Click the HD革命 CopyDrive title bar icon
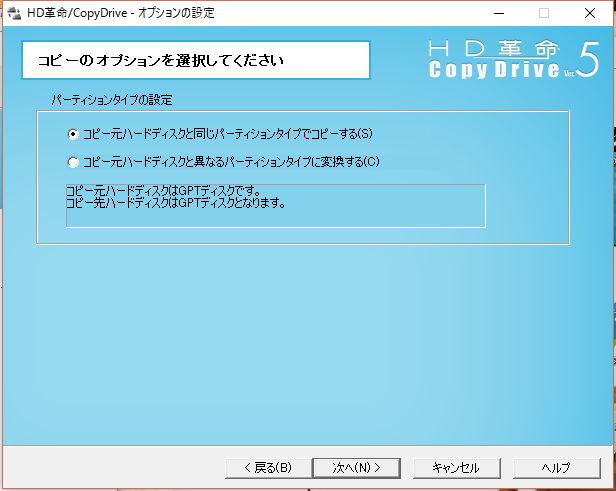Image resolution: width=616 pixels, height=491 pixels. click(15, 13)
